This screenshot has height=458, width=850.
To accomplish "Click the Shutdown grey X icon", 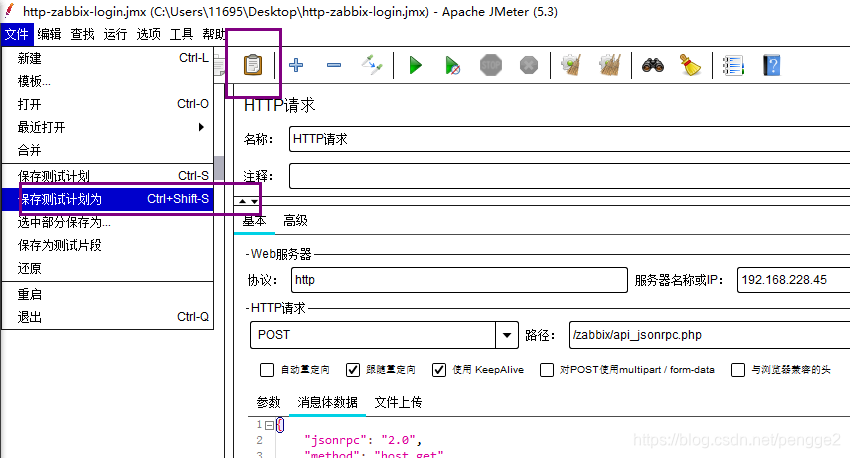I will point(529,66).
